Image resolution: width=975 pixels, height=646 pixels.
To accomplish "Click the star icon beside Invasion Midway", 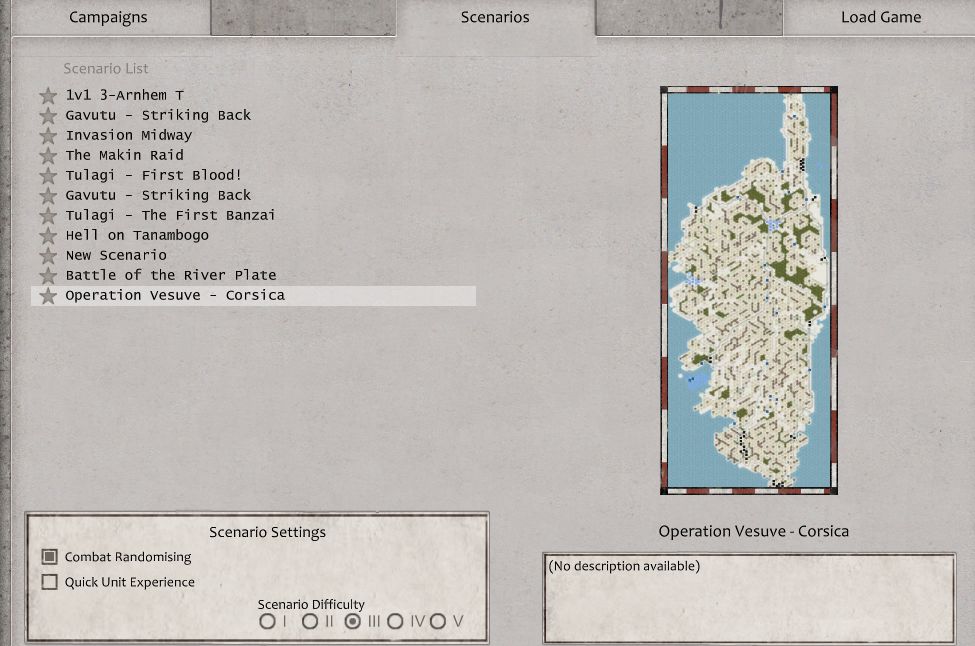I will tap(48, 136).
